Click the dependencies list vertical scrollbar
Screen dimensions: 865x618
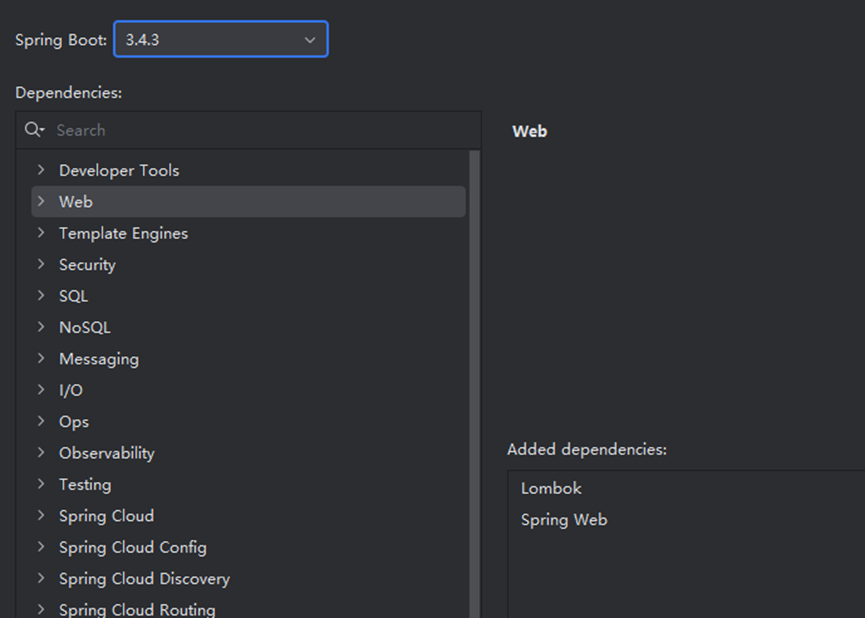(474, 384)
